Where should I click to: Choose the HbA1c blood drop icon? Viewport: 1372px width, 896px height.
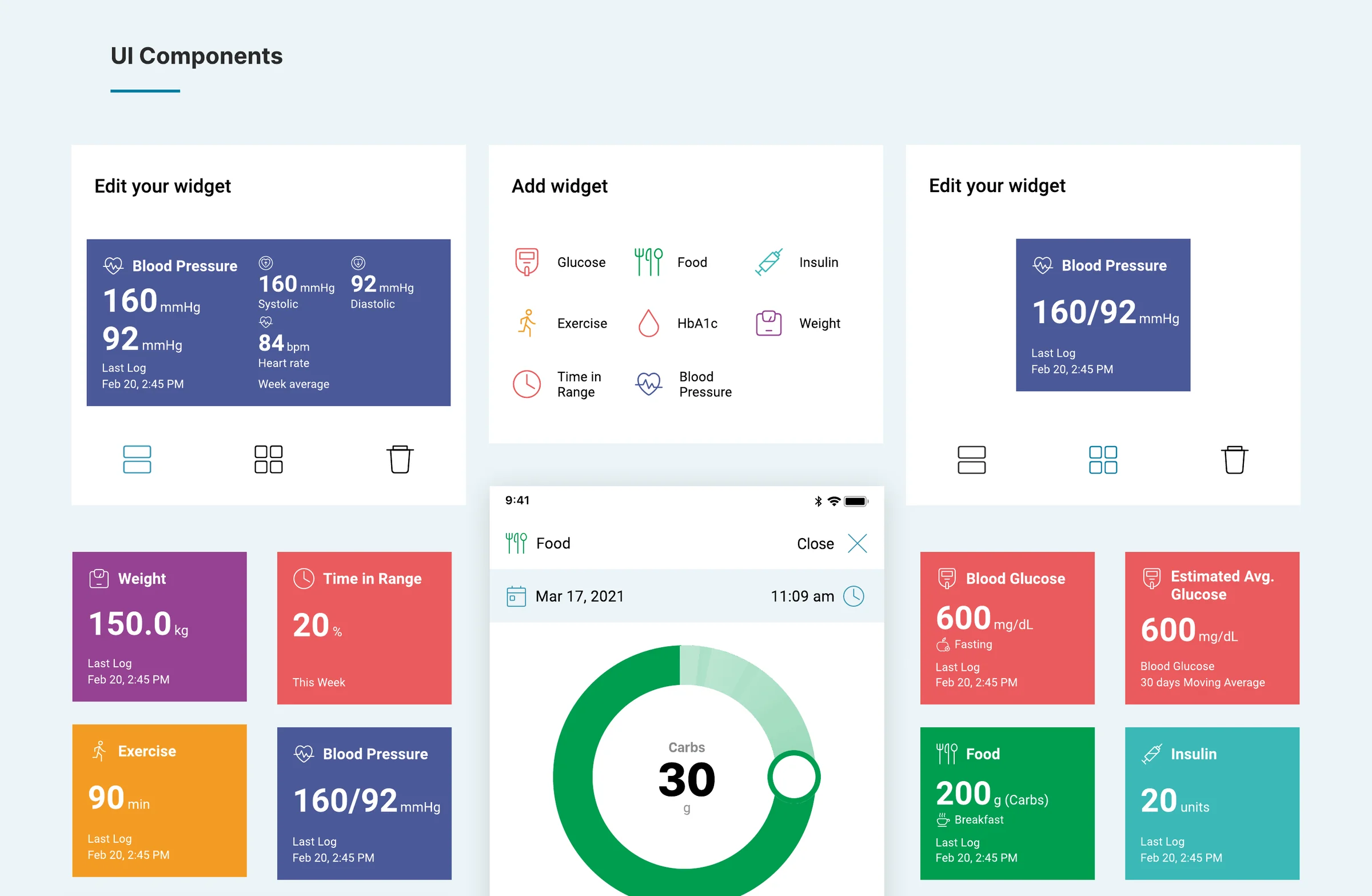tap(648, 323)
